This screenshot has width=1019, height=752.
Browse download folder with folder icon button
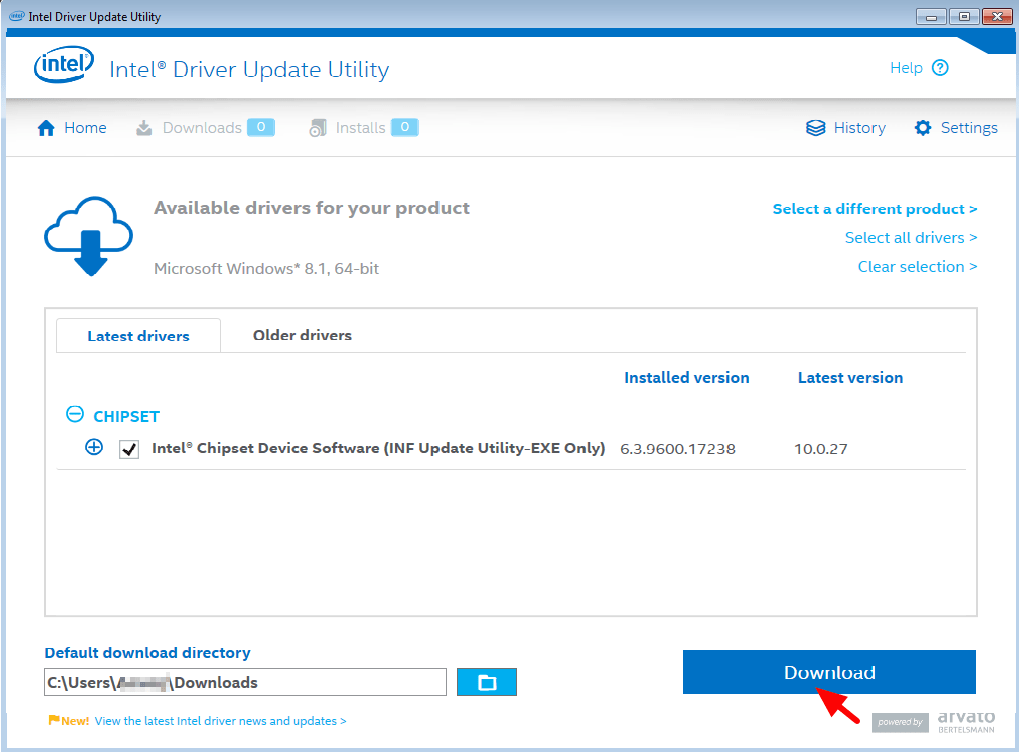487,682
